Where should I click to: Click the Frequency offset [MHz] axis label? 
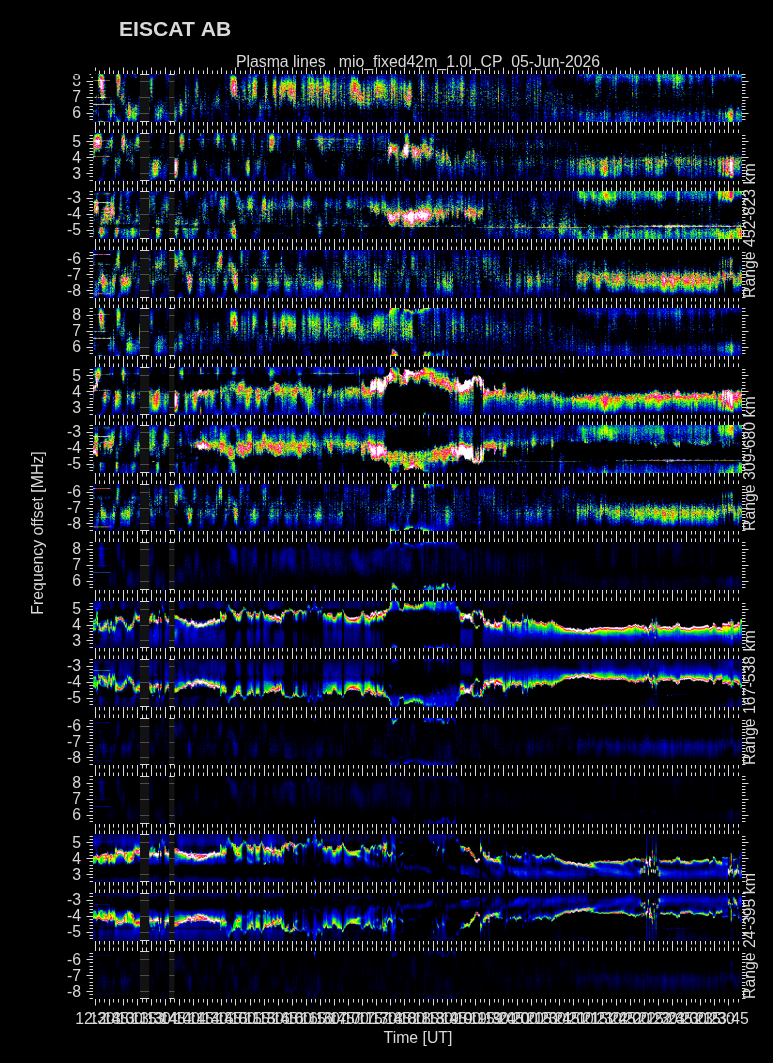pos(38,534)
